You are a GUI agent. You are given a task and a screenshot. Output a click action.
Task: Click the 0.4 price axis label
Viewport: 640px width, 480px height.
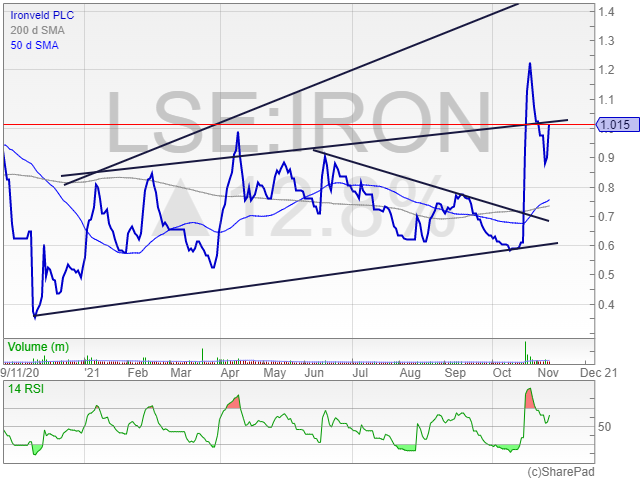[x=606, y=304]
